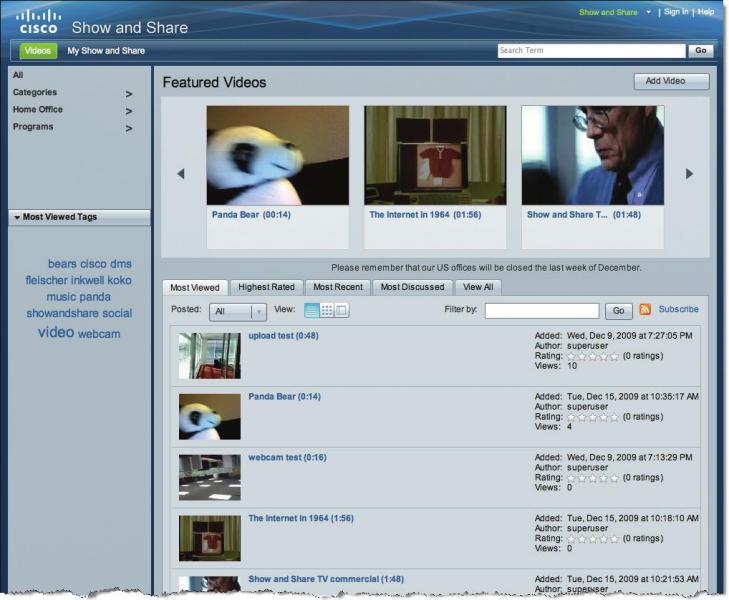Image resolution: width=729 pixels, height=600 pixels.
Task: Click Internet in 1964 list thumbnail
Action: [x=210, y=539]
